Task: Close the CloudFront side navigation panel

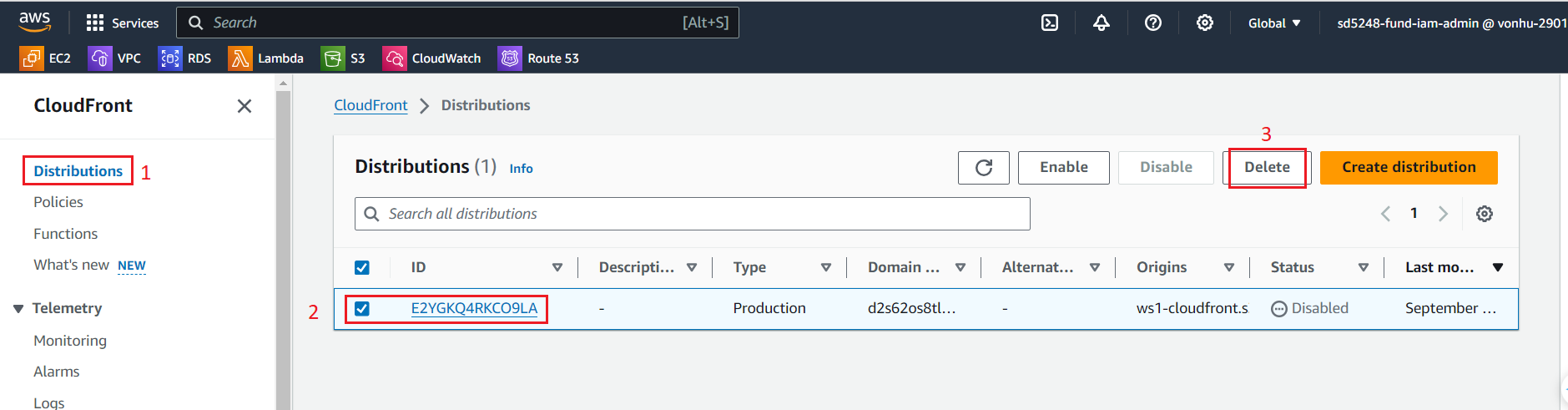Action: click(245, 106)
